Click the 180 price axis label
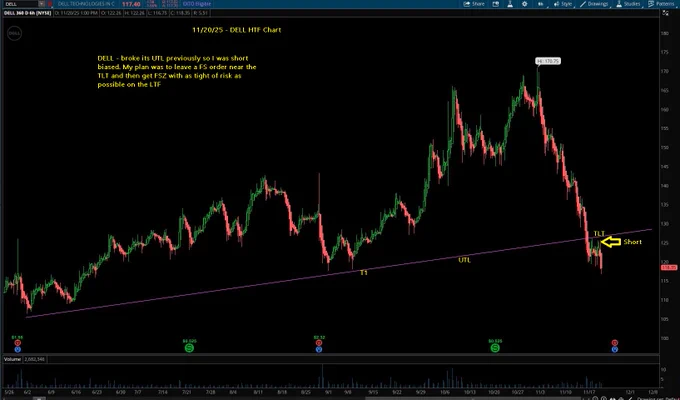 (664, 33)
